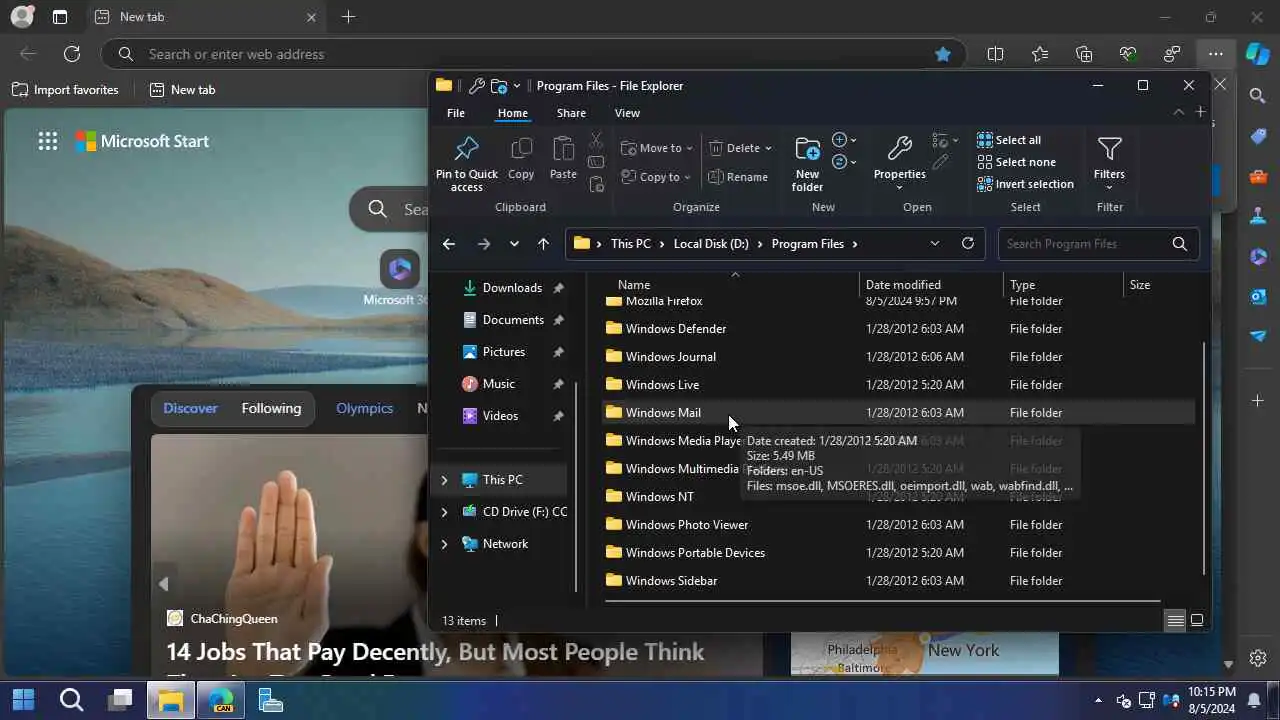Refresh the Program Files folder view
Viewport: 1280px width, 720px height.
[x=967, y=243]
